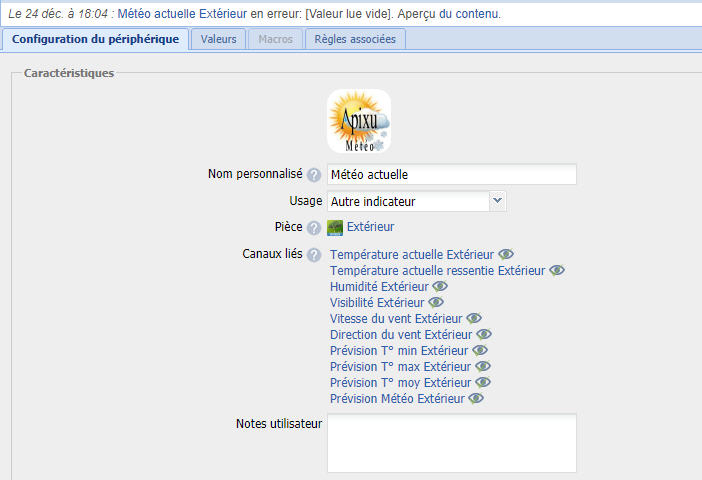Toggle eye icon for Direction du vent Extérieur

[484, 334]
